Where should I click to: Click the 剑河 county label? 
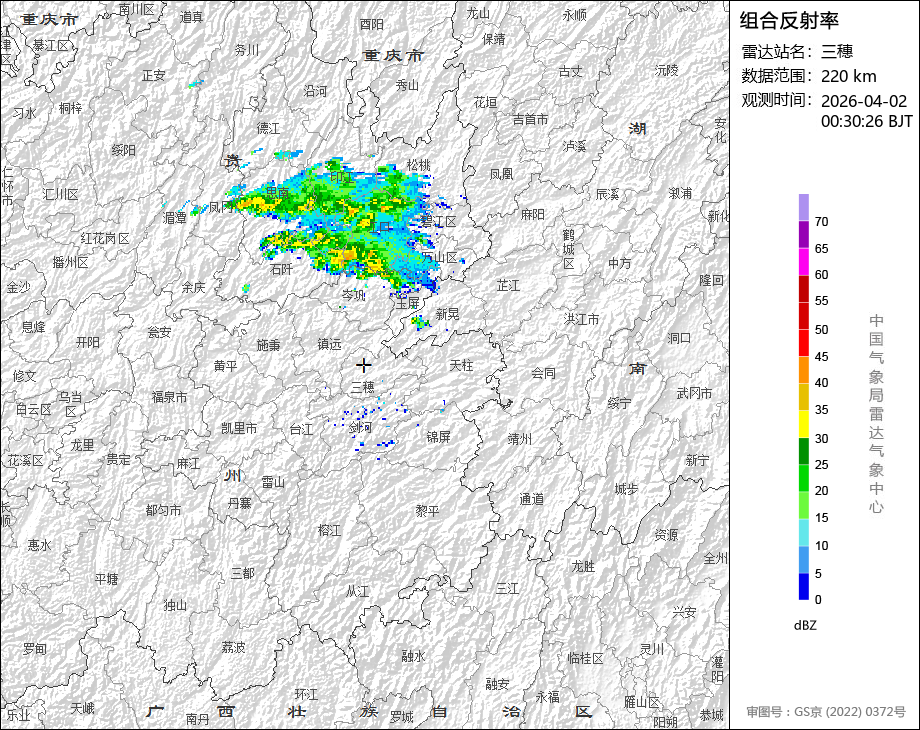(360, 428)
